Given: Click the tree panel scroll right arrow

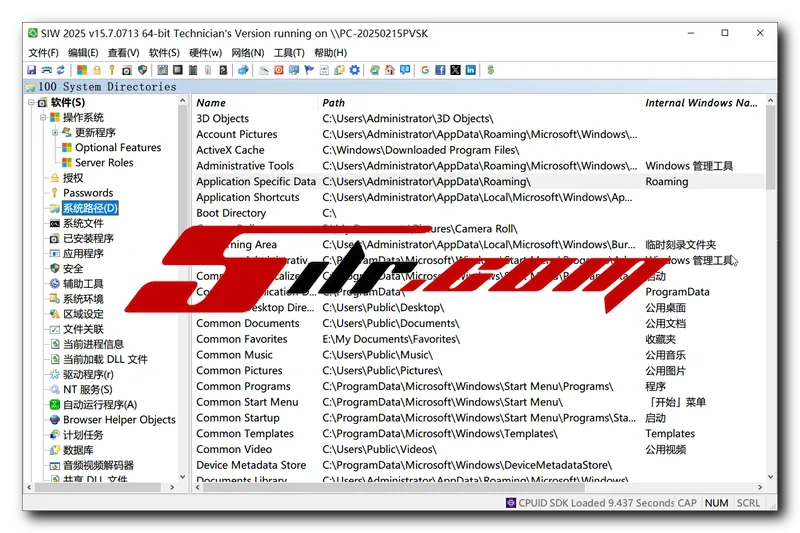Looking at the screenshot, I should (x=172, y=488).
